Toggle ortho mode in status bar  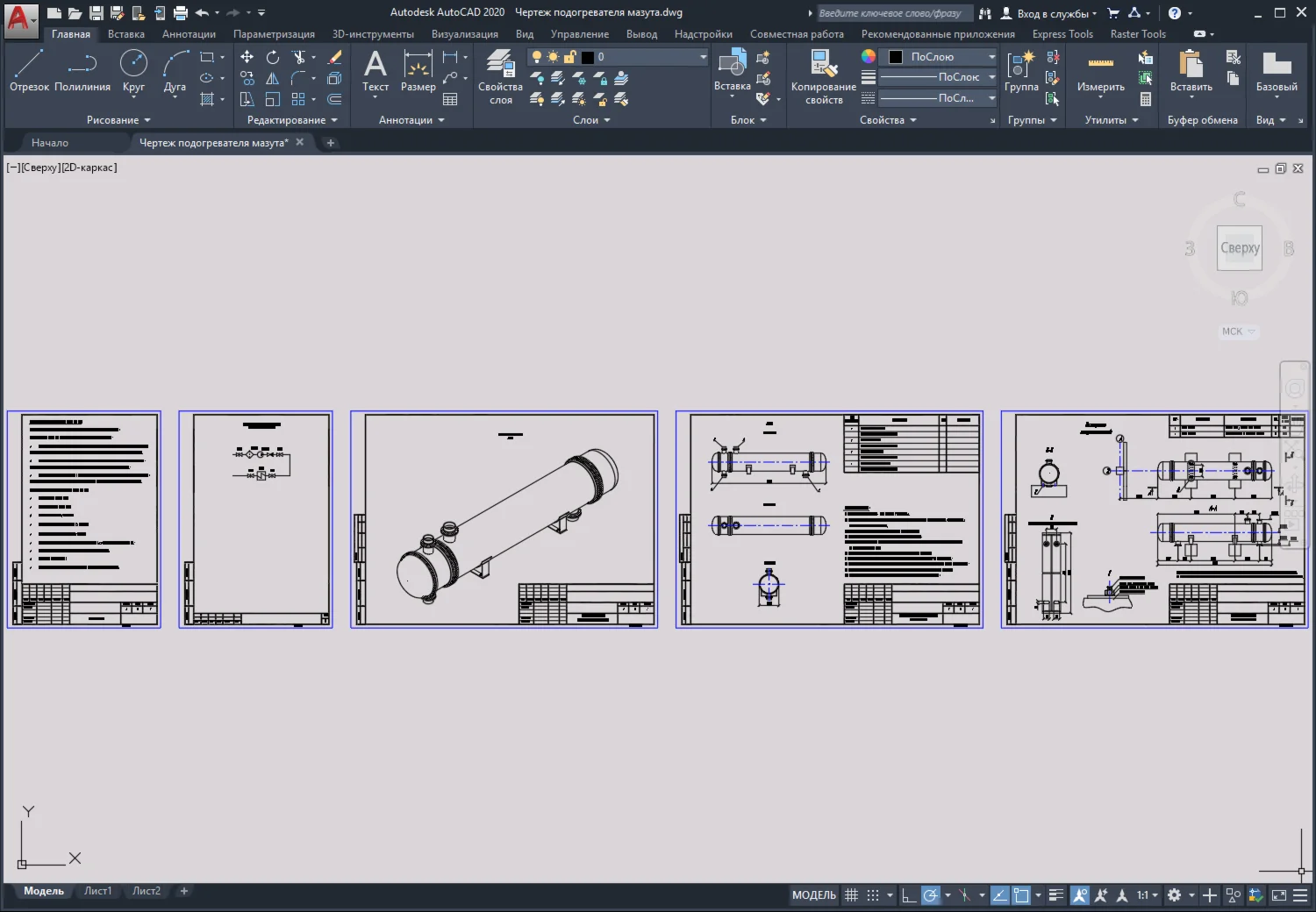(909, 895)
